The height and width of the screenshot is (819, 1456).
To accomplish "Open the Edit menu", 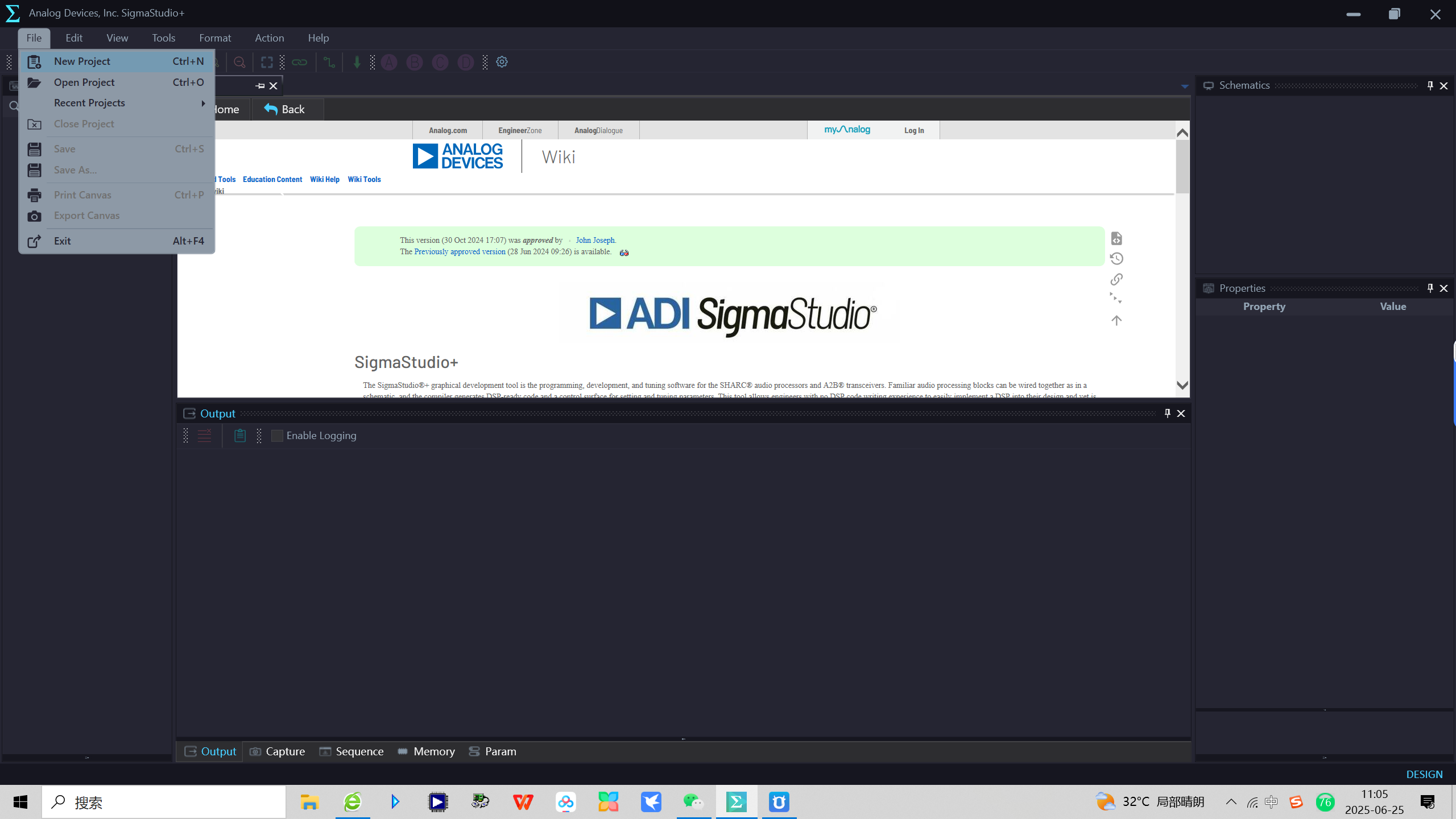I will (74, 38).
